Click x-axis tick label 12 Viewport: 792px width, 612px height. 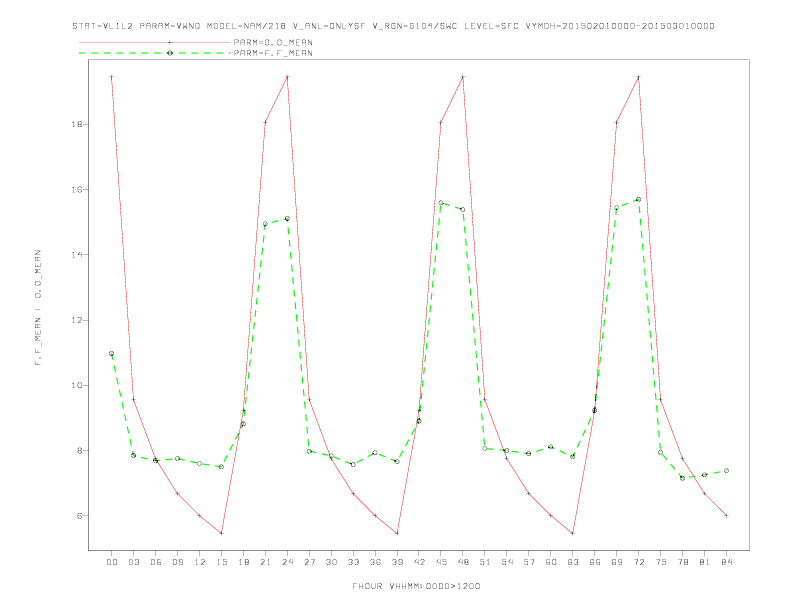(x=200, y=562)
